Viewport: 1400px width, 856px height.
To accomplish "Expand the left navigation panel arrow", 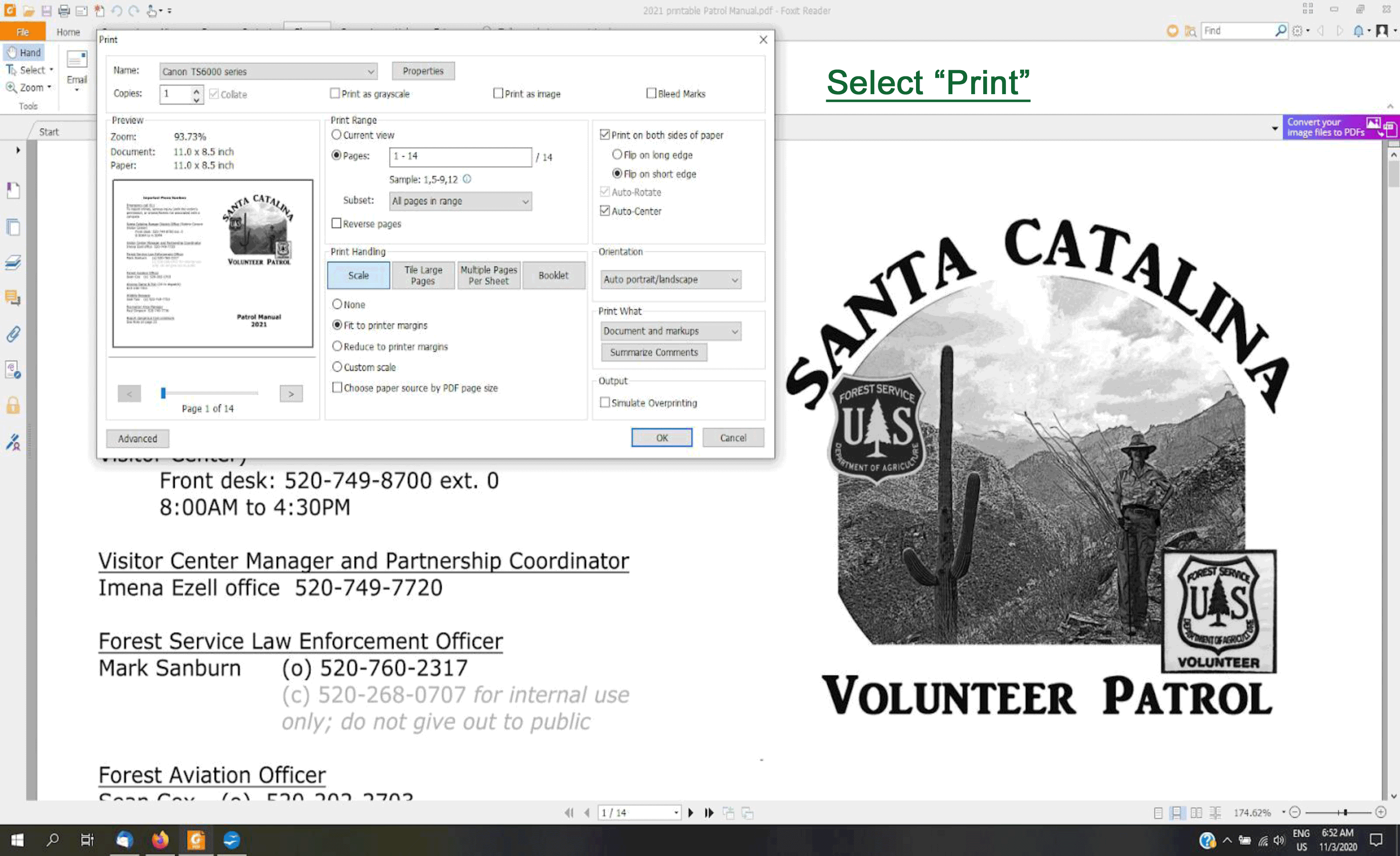I will tap(18, 150).
